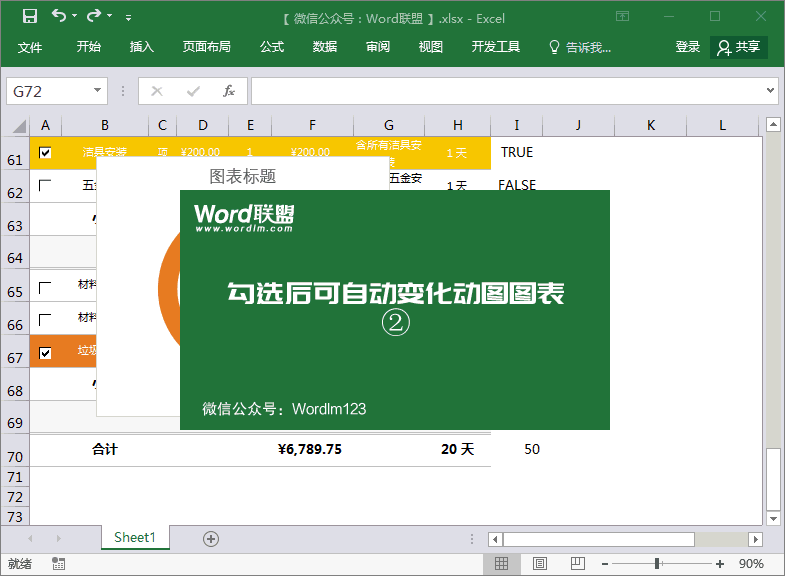
Task: Click Ribbon Display Options icon
Action: (622, 17)
